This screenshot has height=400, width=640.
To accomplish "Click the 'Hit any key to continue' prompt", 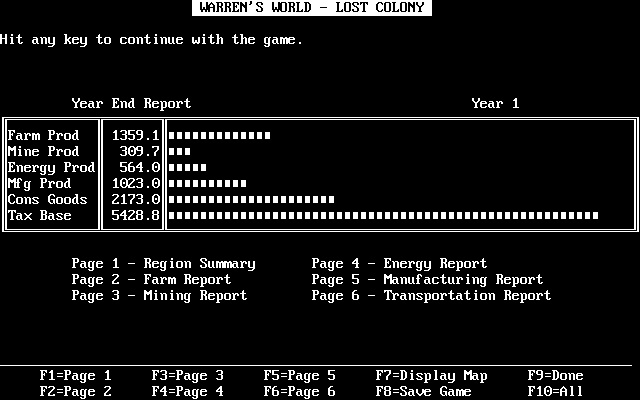I will click(x=151, y=40).
